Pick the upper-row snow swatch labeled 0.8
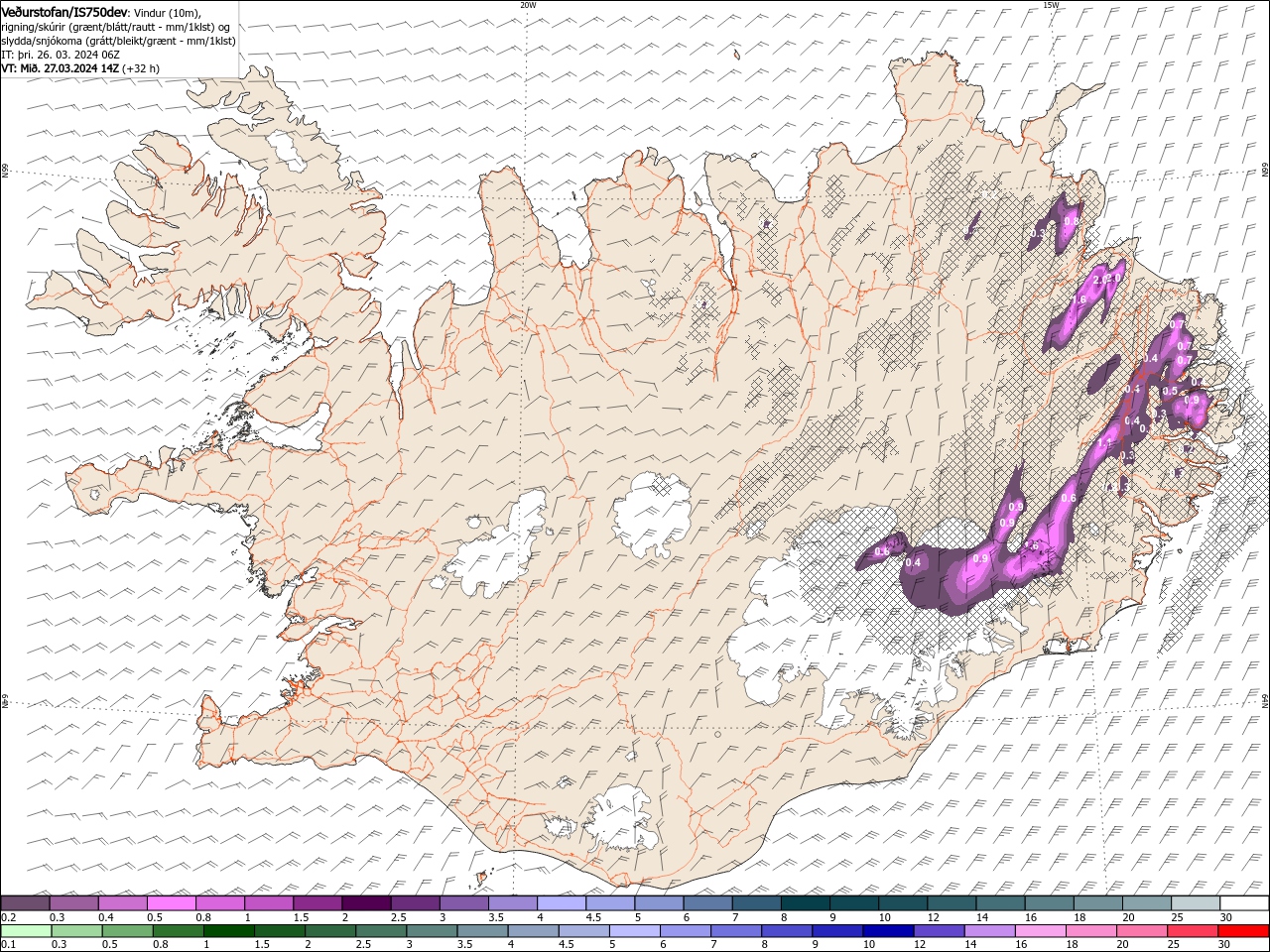The width and height of the screenshot is (1270, 952). pyautogui.click(x=220, y=902)
